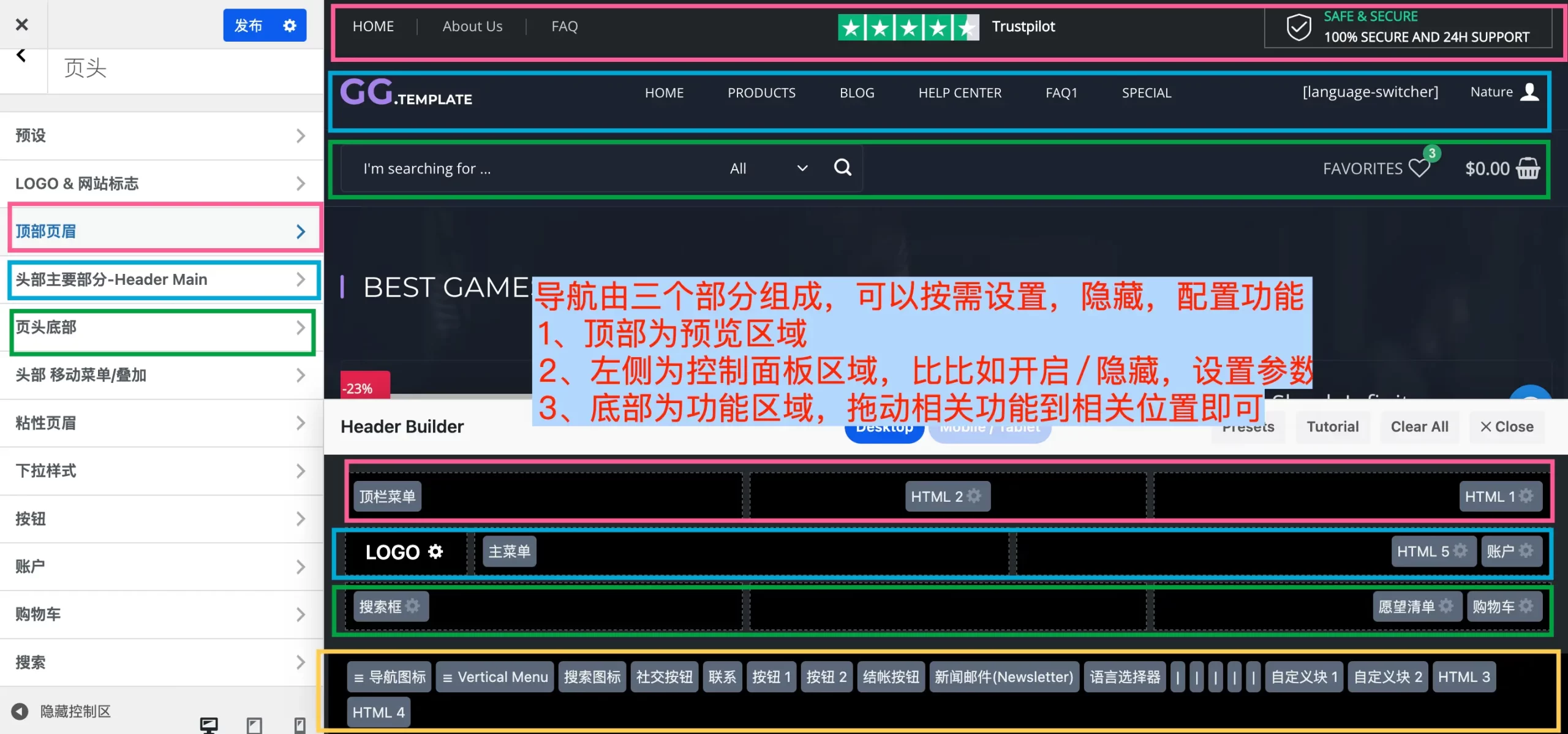The width and height of the screenshot is (1568, 734).
Task: Click the publish settings gear icon
Action: click(x=290, y=25)
